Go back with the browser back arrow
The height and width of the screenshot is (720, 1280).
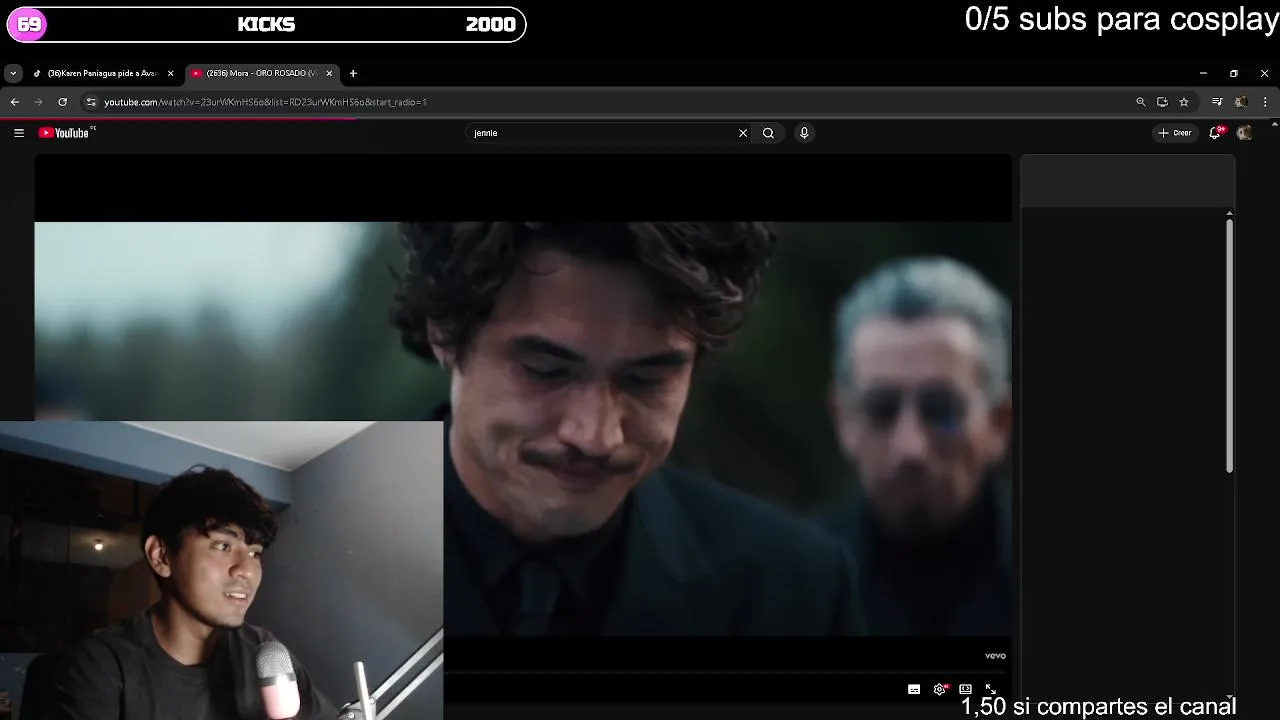14,102
